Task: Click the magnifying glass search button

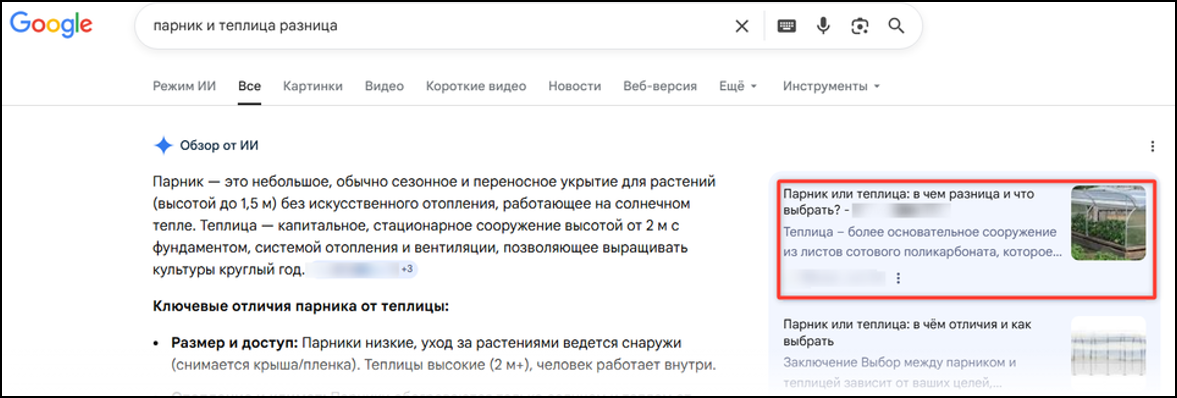Action: [x=896, y=26]
